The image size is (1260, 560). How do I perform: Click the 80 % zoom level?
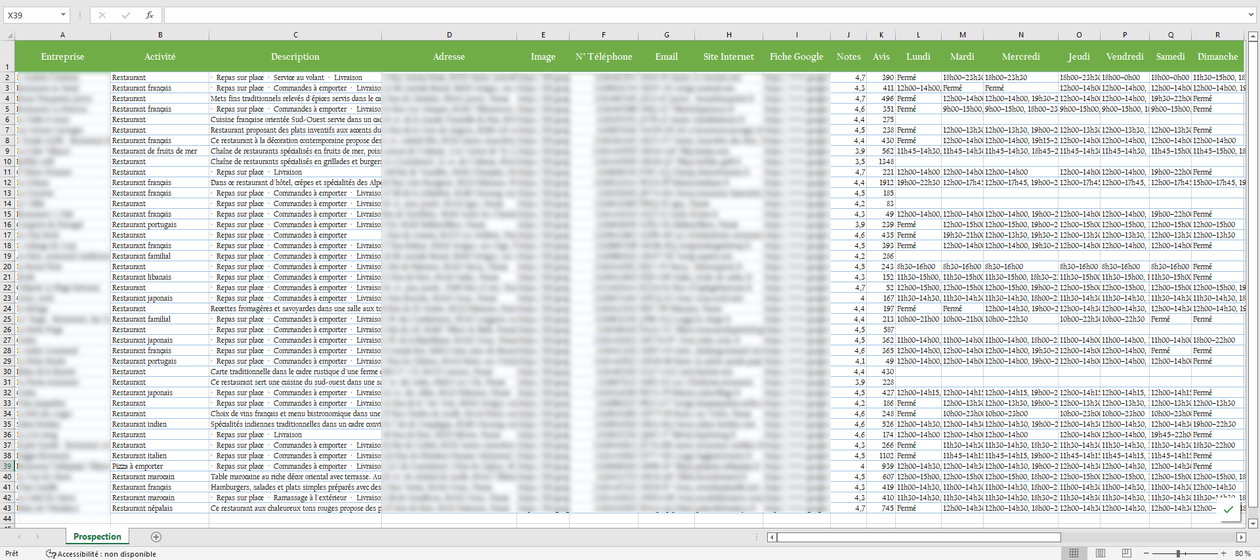(1243, 553)
